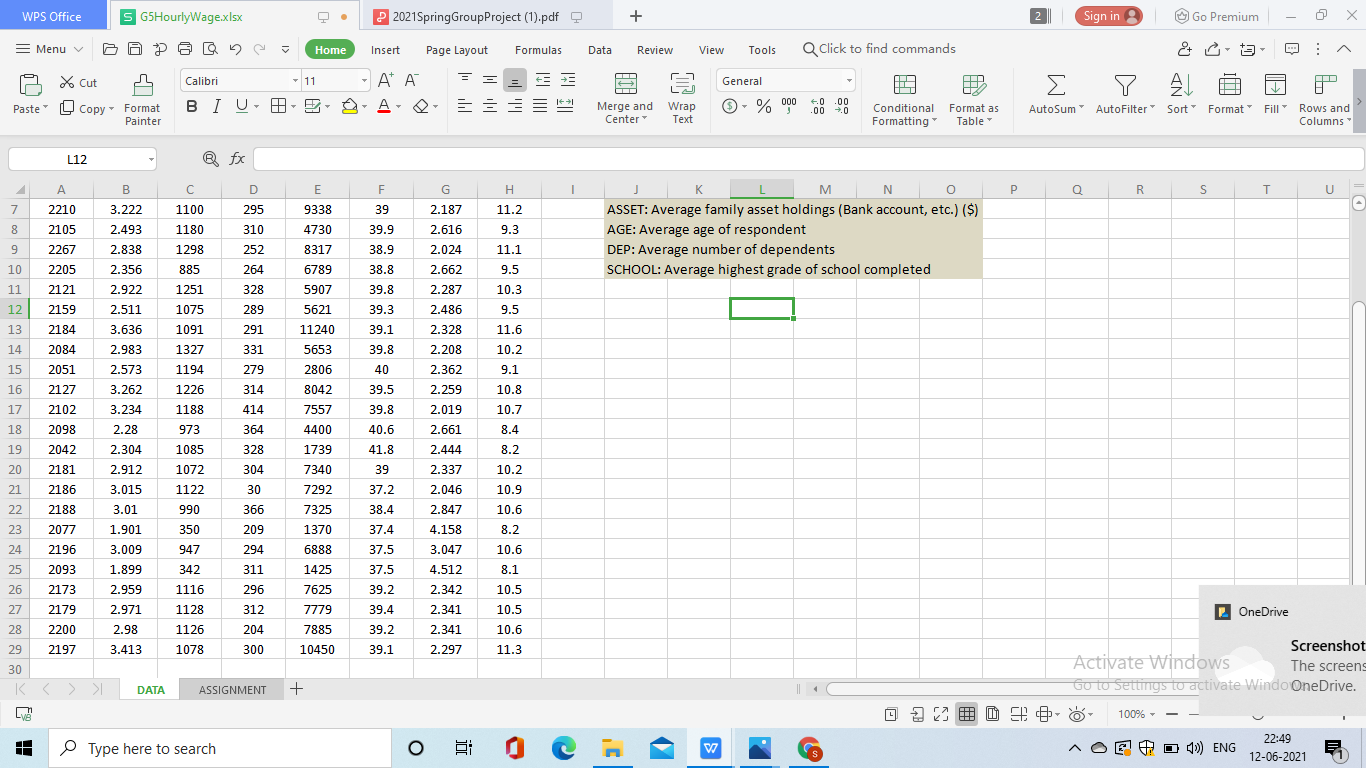Click the yellow Fill Color swatch
Screen dimensions: 1366x768
pyautogui.click(x=349, y=106)
